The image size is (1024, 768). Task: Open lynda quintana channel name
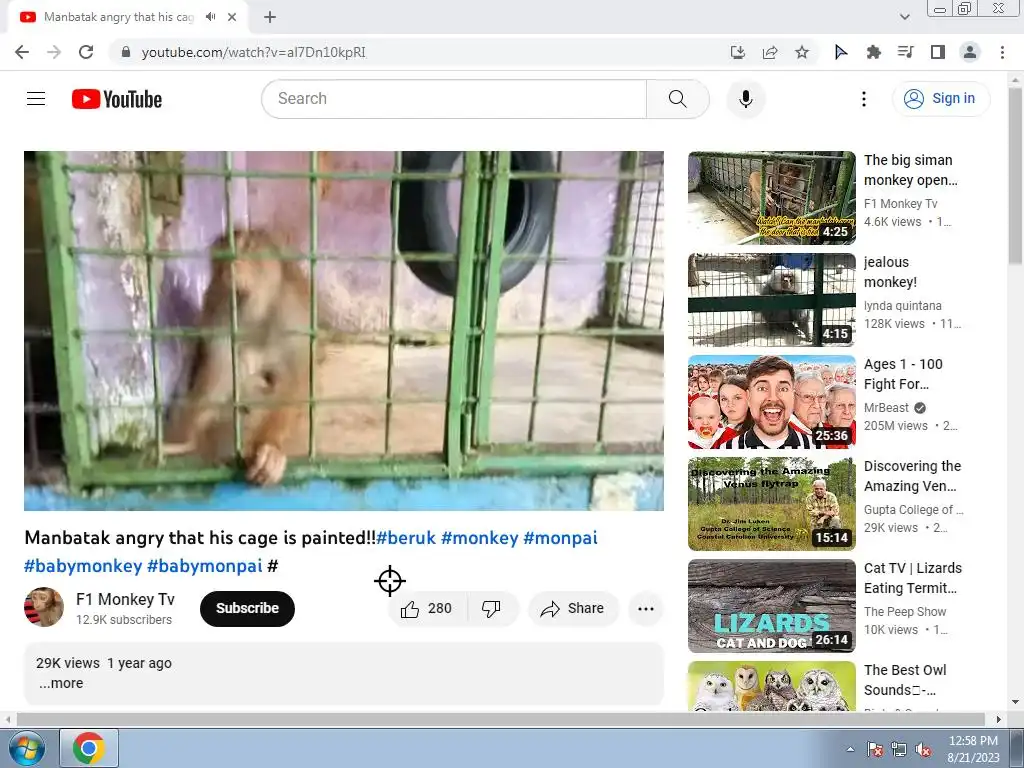pos(903,306)
